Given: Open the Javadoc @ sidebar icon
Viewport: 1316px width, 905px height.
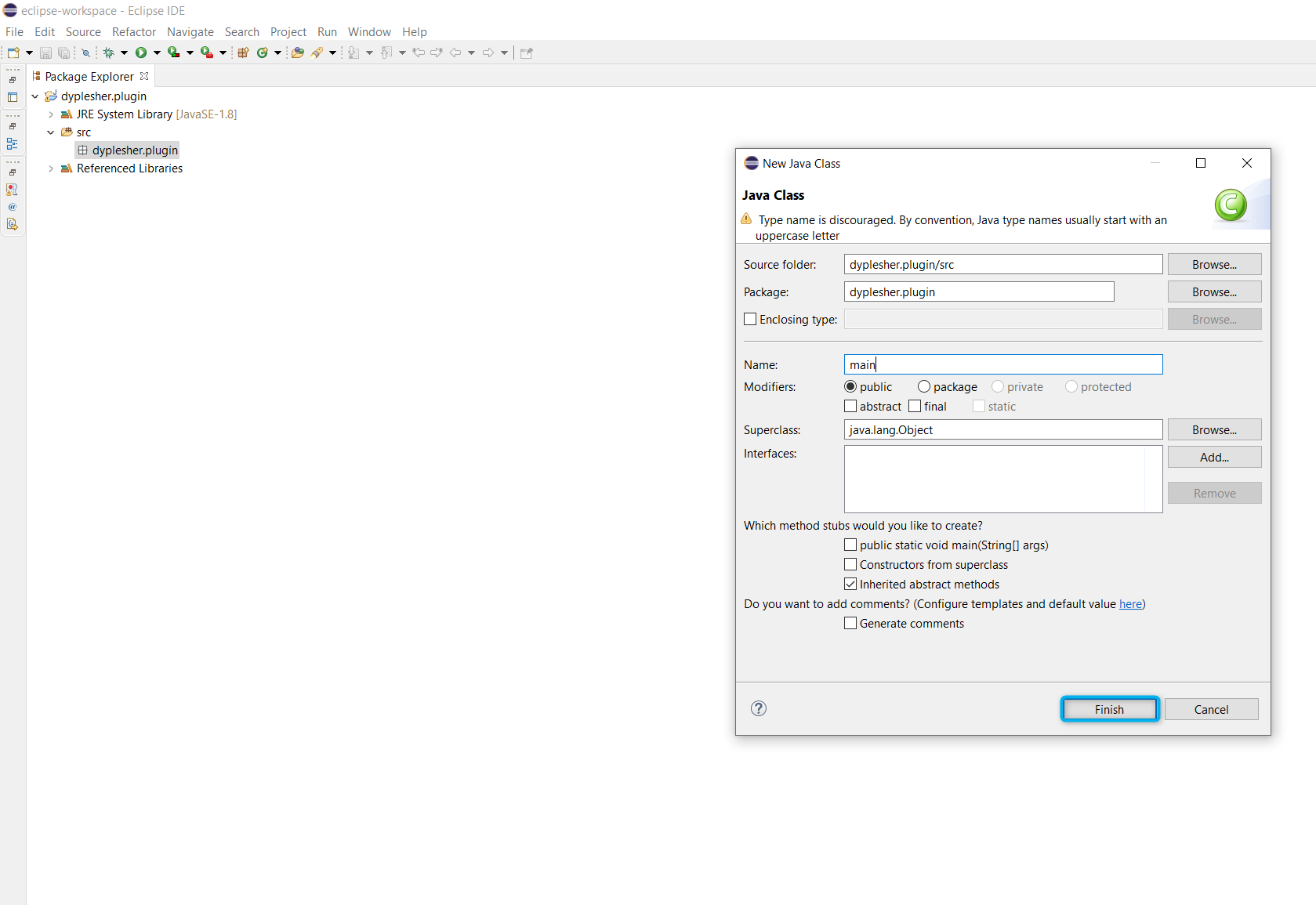Looking at the screenshot, I should click(x=12, y=207).
